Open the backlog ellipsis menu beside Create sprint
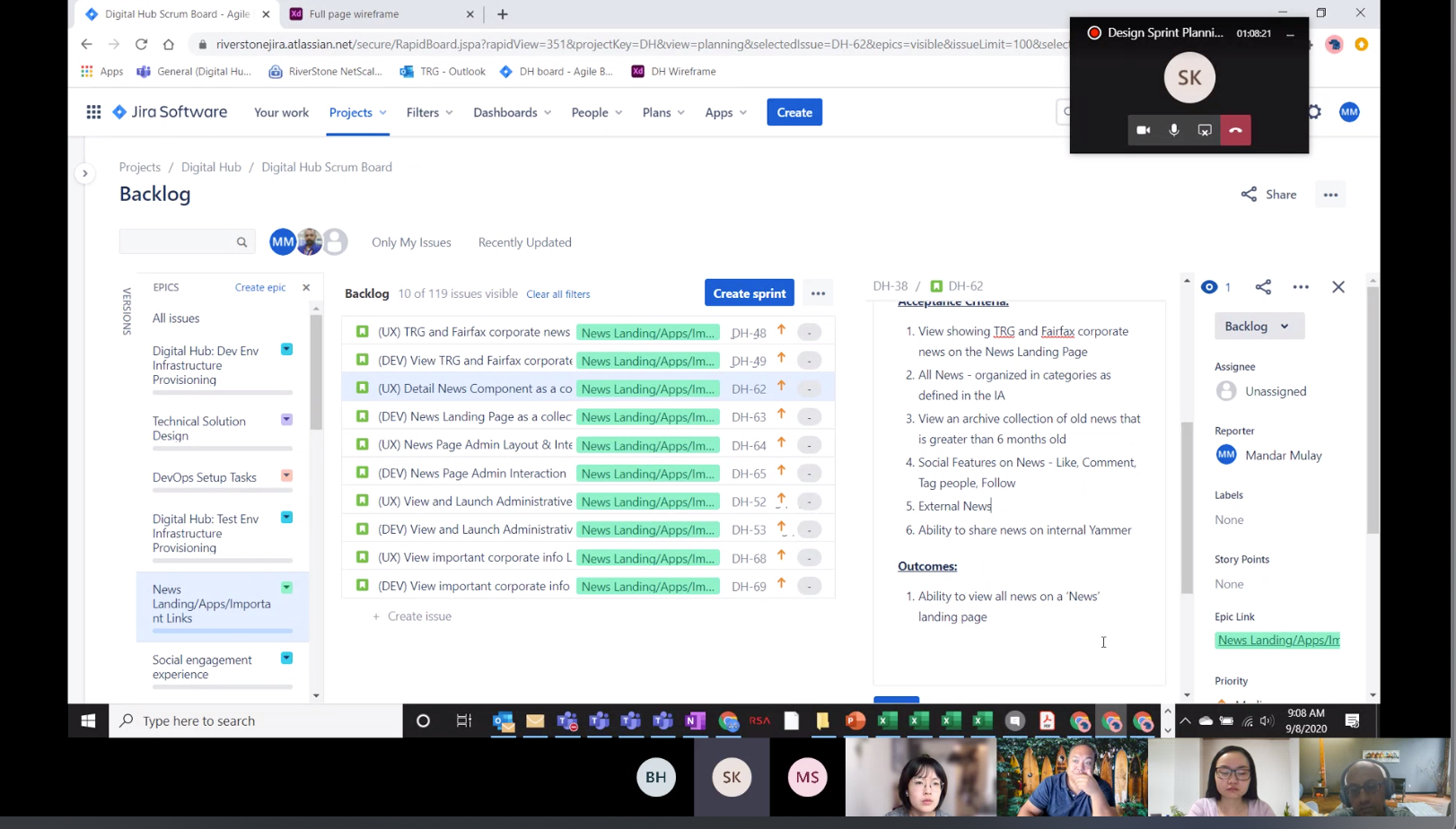The height and width of the screenshot is (829, 1456). [818, 293]
